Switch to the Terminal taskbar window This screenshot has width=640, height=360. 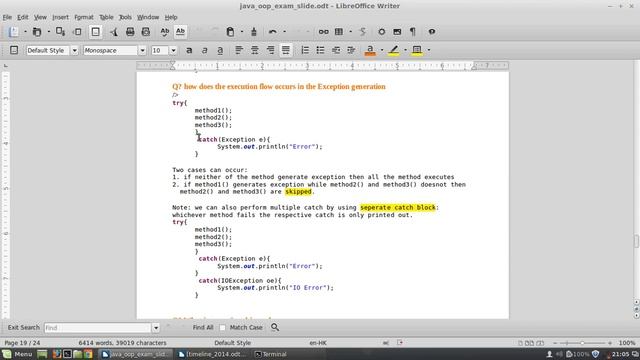[271, 354]
